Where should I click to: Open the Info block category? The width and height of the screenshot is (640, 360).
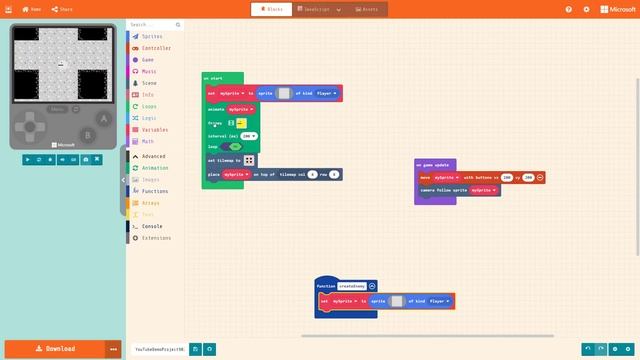[155, 95]
